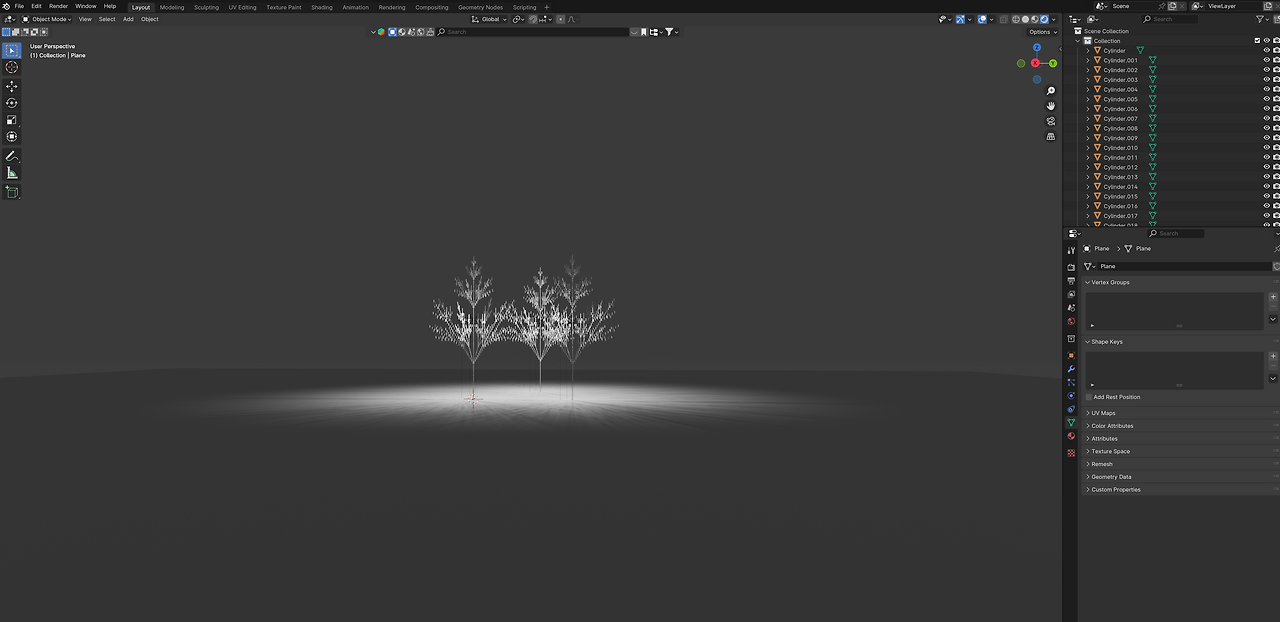Open the Scene properties tab
The width and height of the screenshot is (1280, 622).
pyautogui.click(x=1071, y=308)
